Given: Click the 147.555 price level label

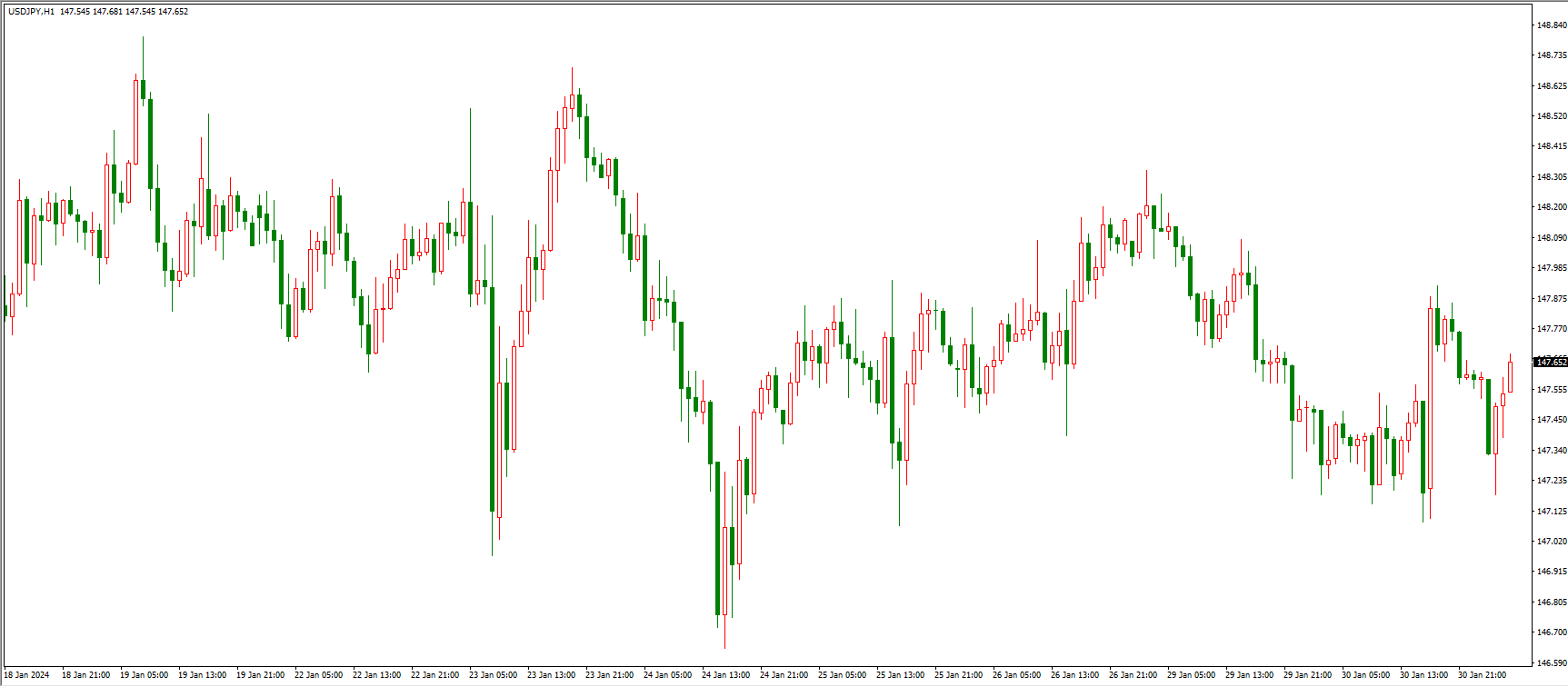Looking at the screenshot, I should tap(1551, 390).
